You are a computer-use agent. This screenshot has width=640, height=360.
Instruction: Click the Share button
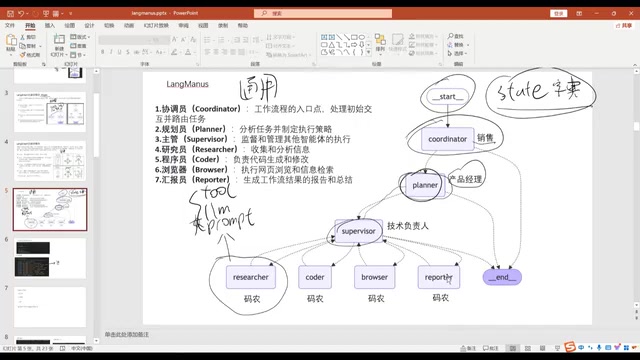pyautogui.click(x=624, y=25)
